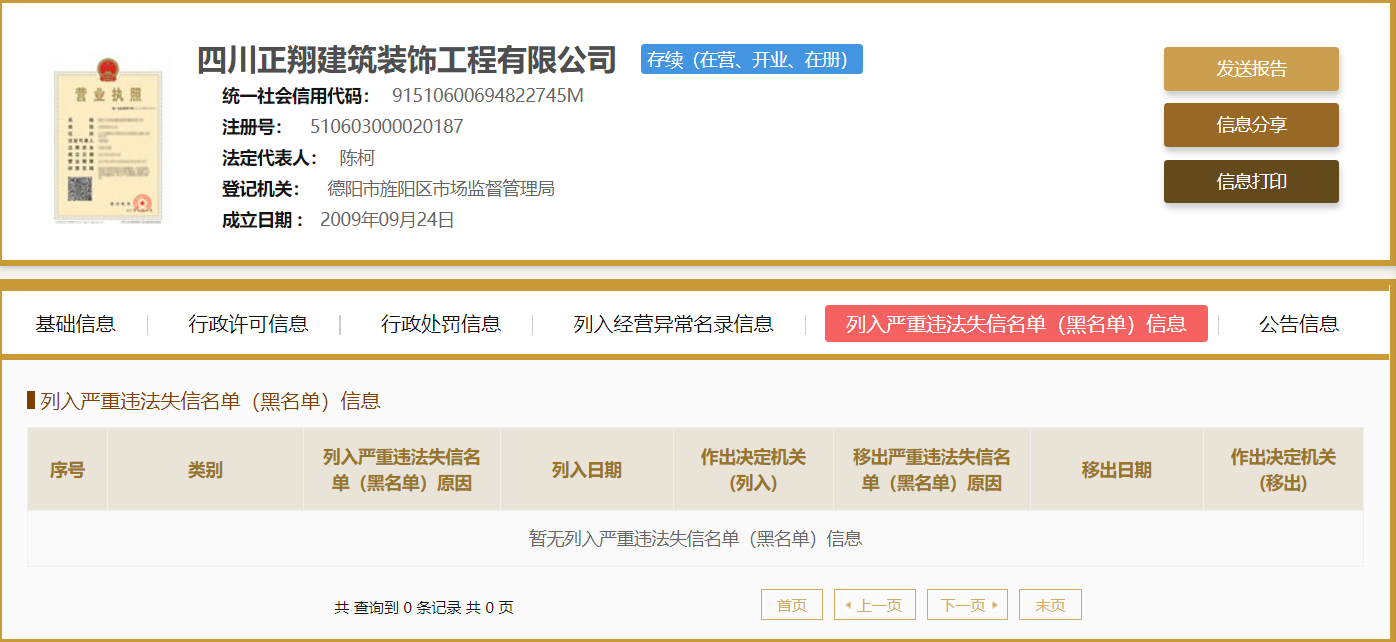Select credit code 91510600694822745M
Viewport: 1396px width, 642px height.
(x=487, y=96)
